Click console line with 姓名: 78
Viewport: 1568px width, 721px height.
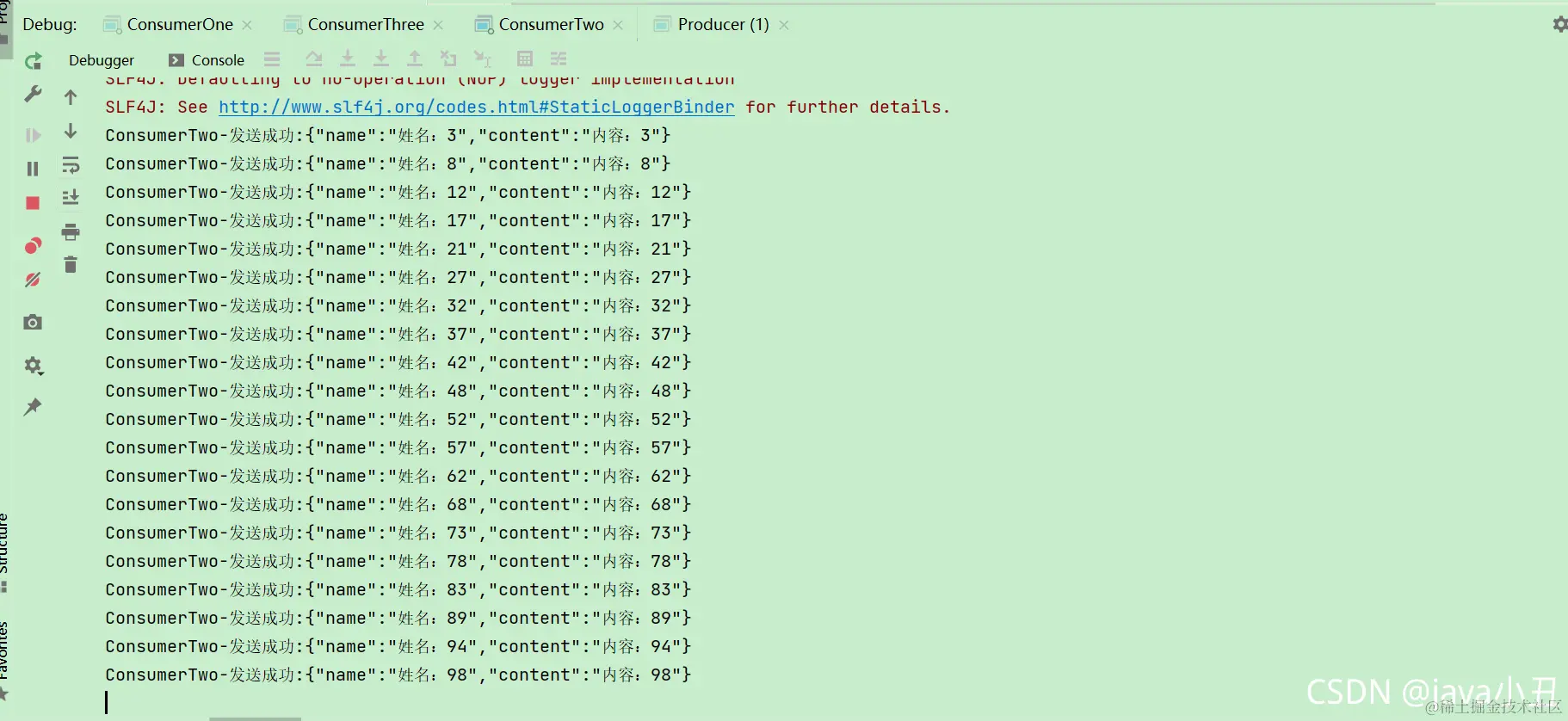pos(398,561)
